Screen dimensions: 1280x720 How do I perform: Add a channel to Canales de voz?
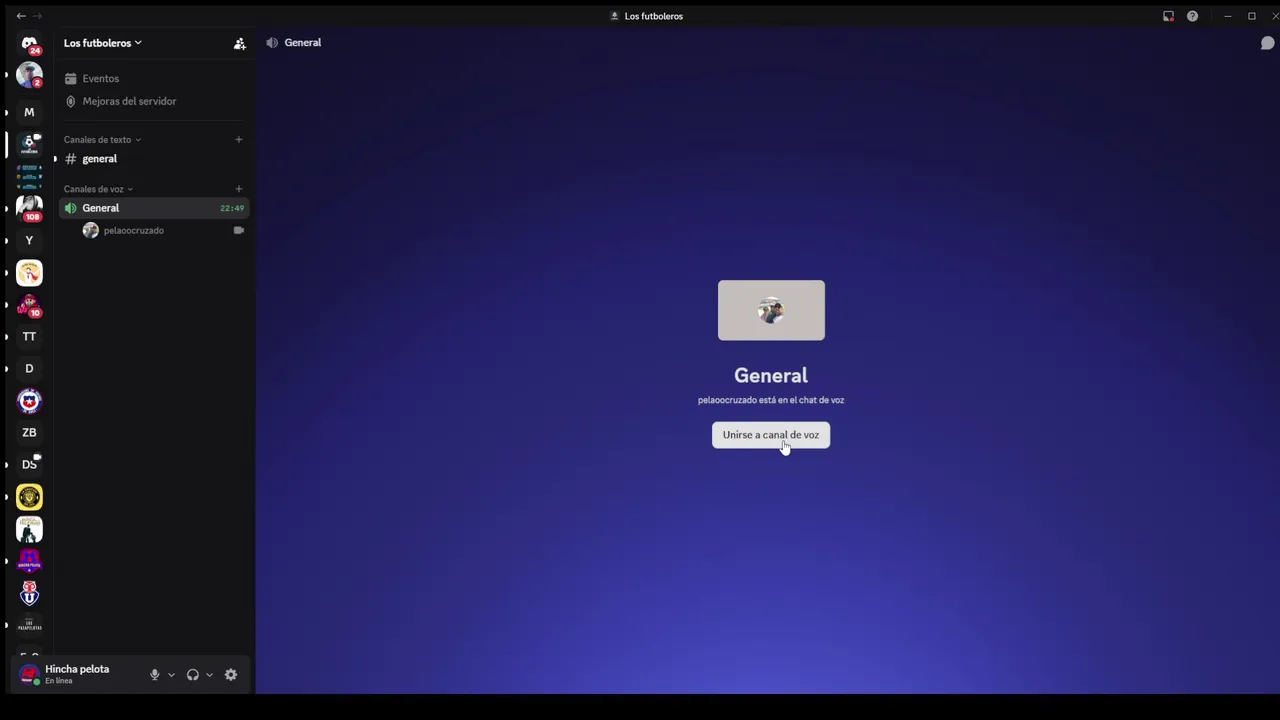(238, 189)
